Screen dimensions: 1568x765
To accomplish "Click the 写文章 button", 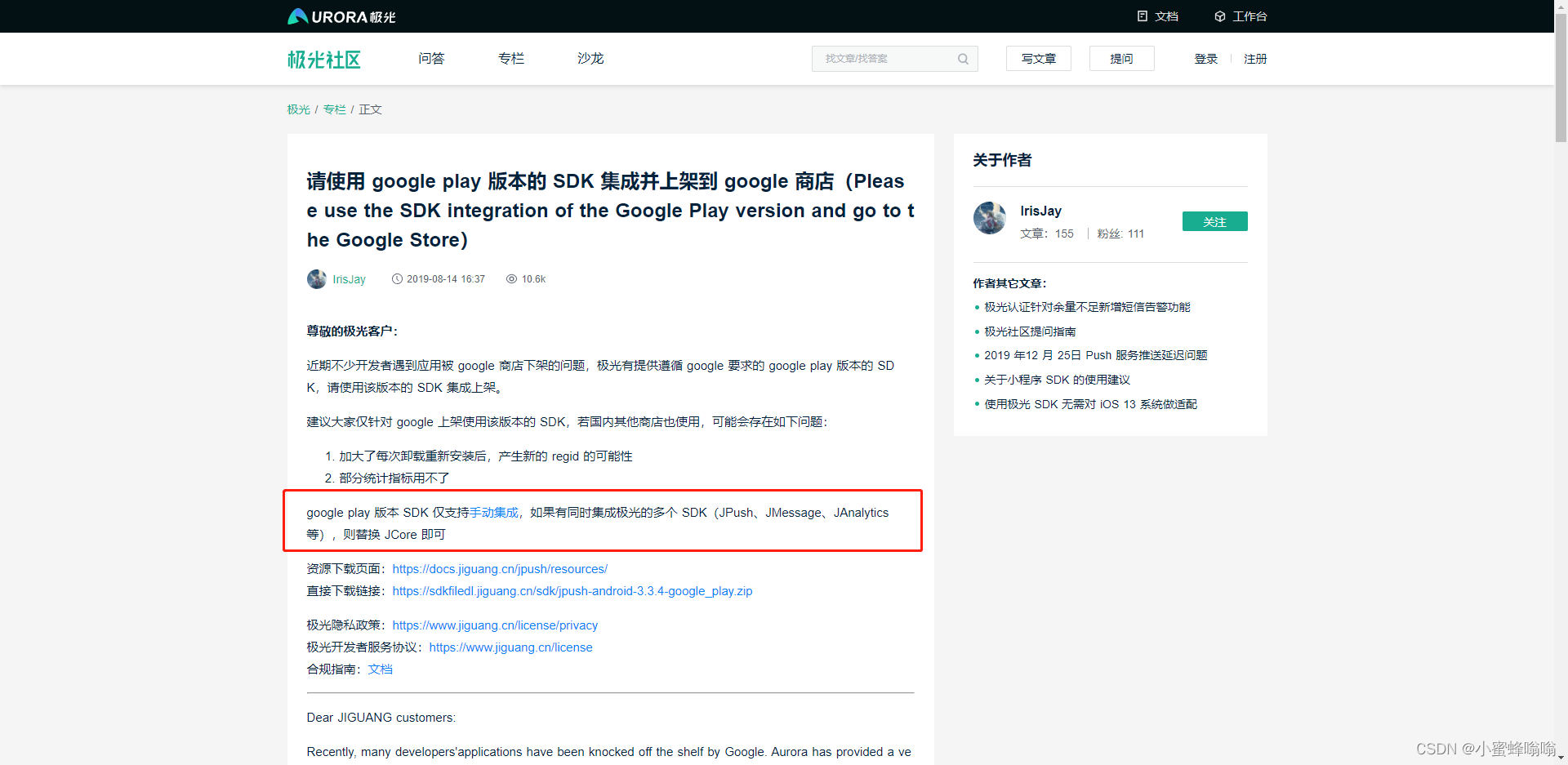I will click(1039, 59).
